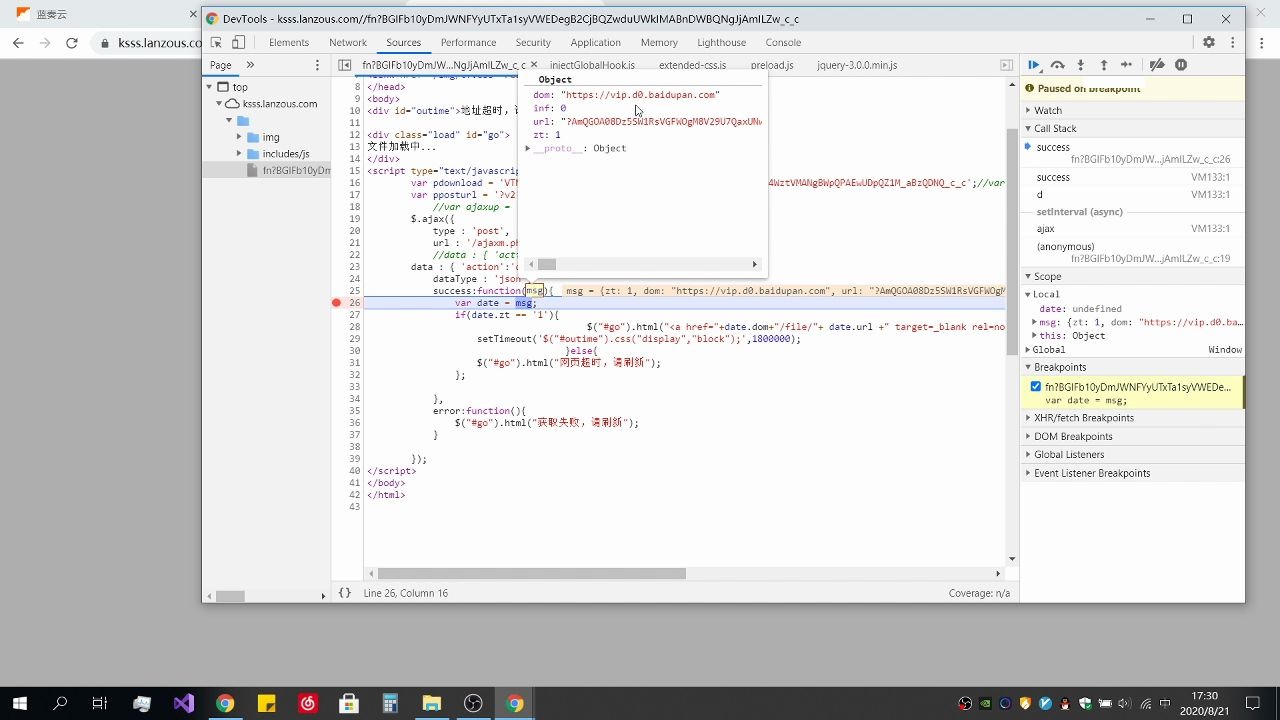Open the preload.js file tab
This screenshot has width=1280, height=720.
coord(772,65)
